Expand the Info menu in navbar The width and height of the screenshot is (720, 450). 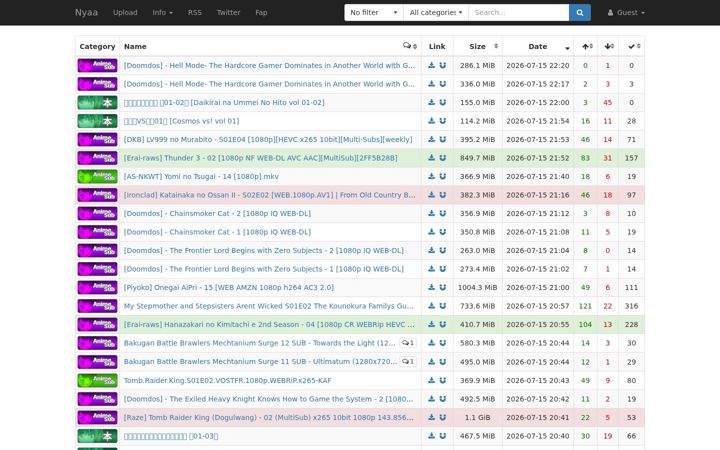click(163, 12)
